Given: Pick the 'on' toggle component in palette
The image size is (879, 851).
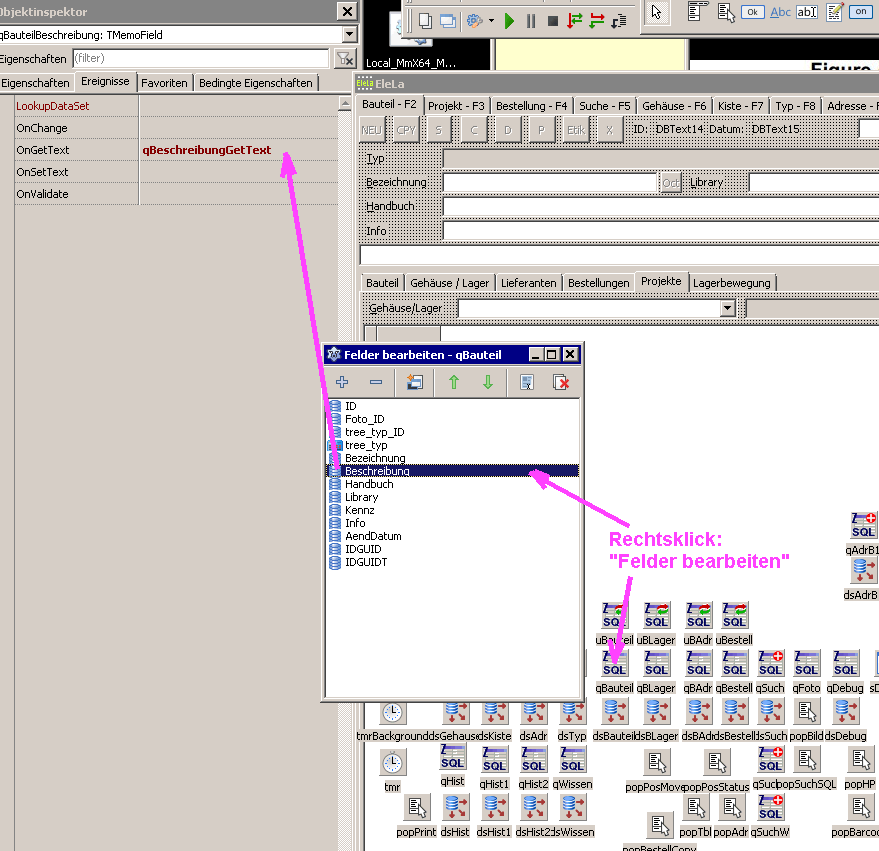Looking at the screenshot, I should (x=861, y=12).
